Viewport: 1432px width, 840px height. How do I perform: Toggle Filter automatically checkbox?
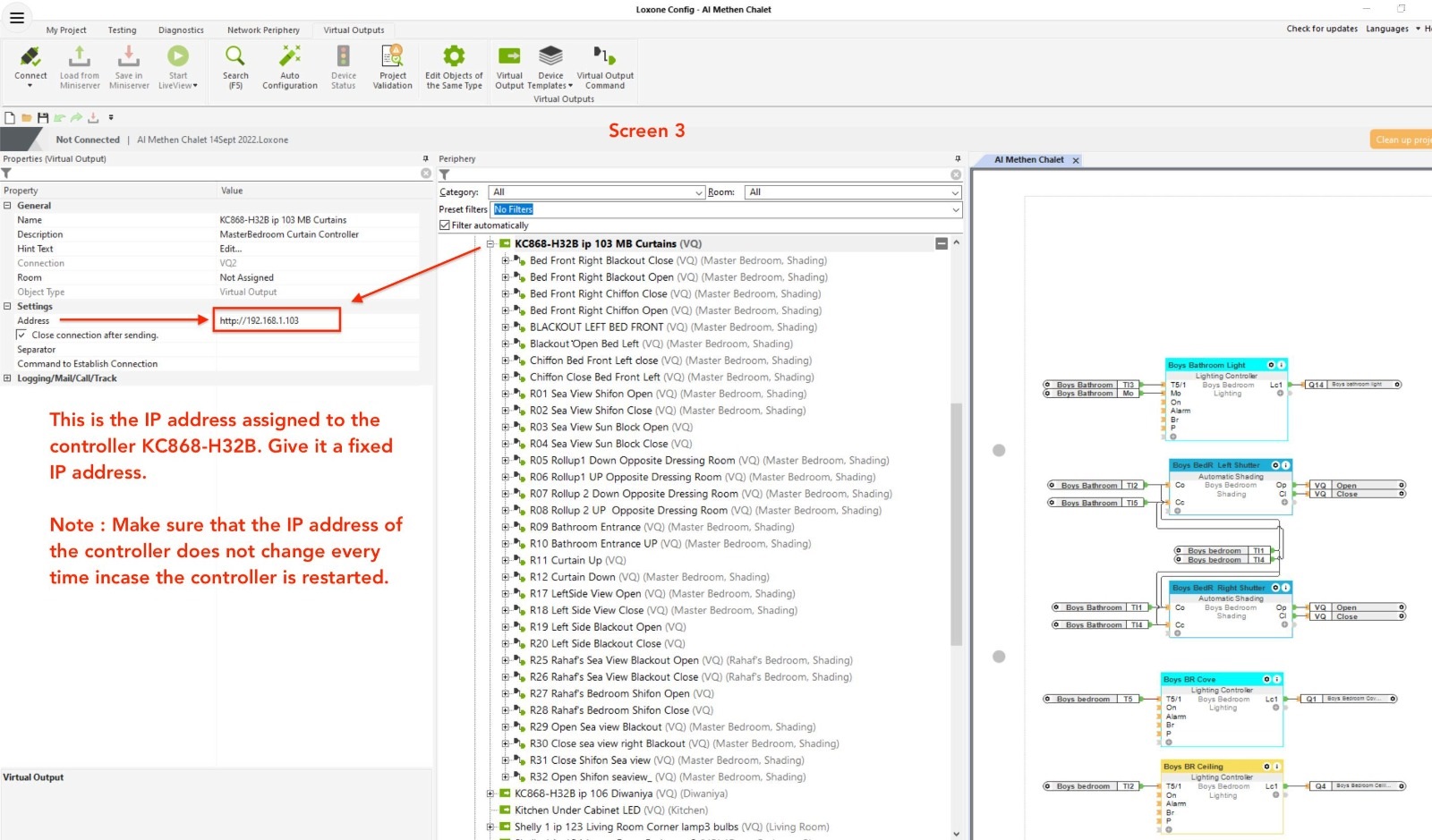point(445,225)
